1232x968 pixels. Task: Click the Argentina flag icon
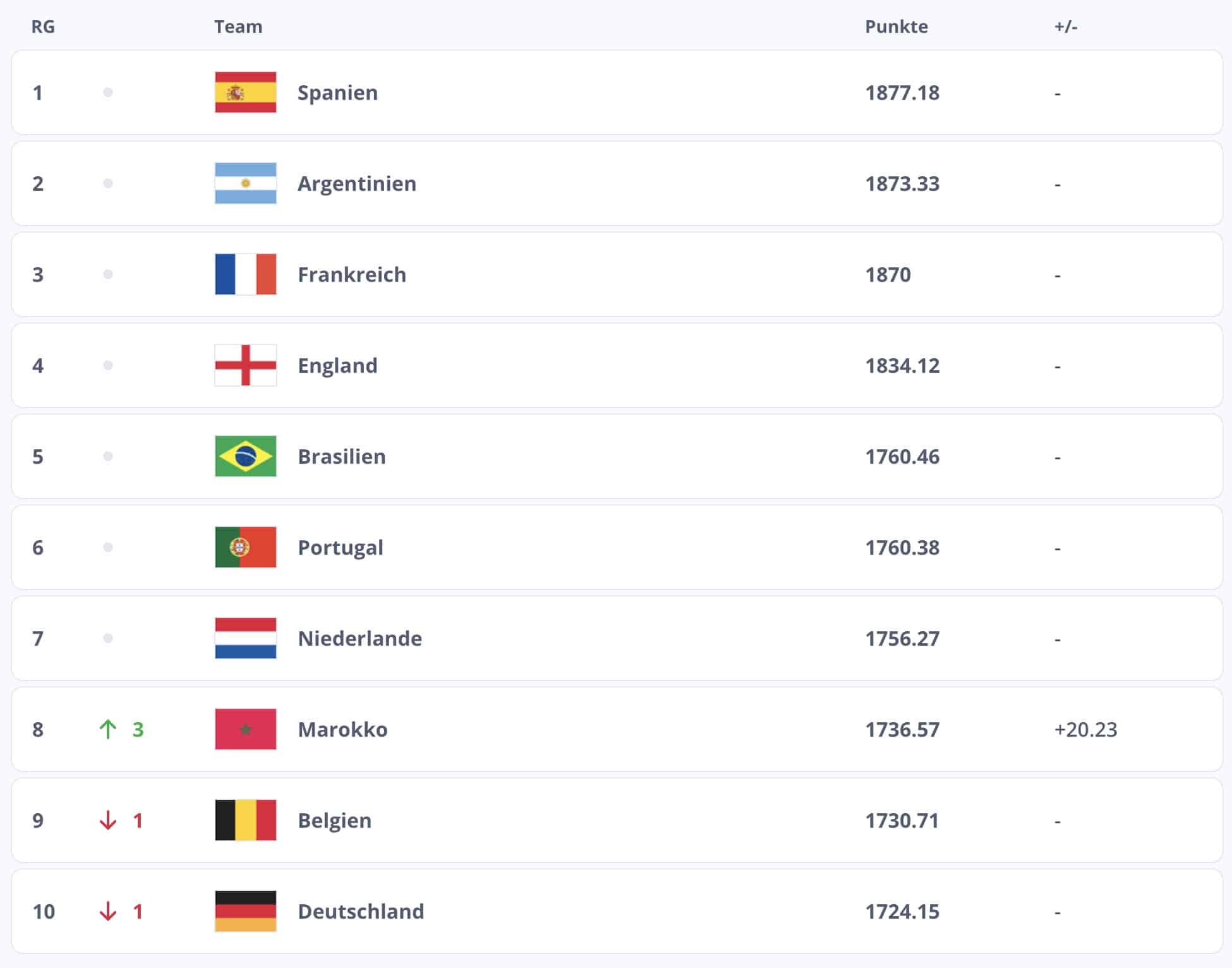coord(245,183)
